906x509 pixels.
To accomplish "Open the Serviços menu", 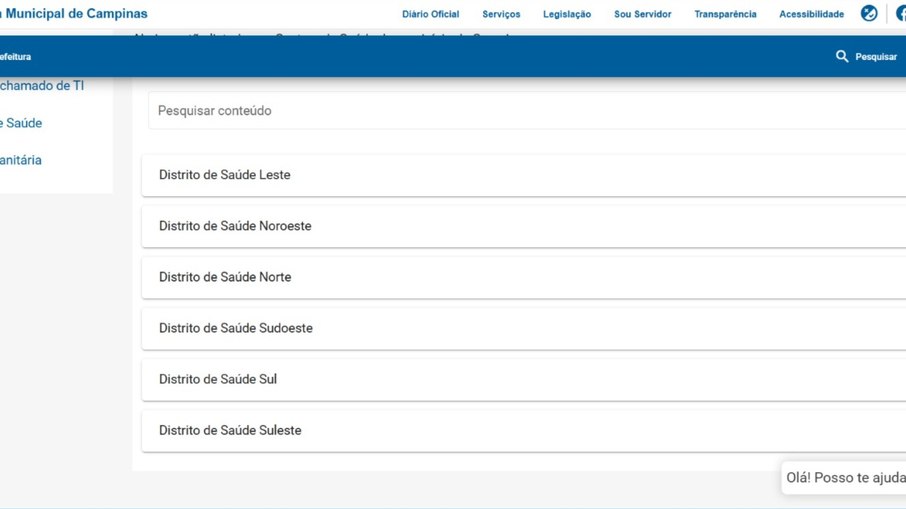I will pos(501,14).
